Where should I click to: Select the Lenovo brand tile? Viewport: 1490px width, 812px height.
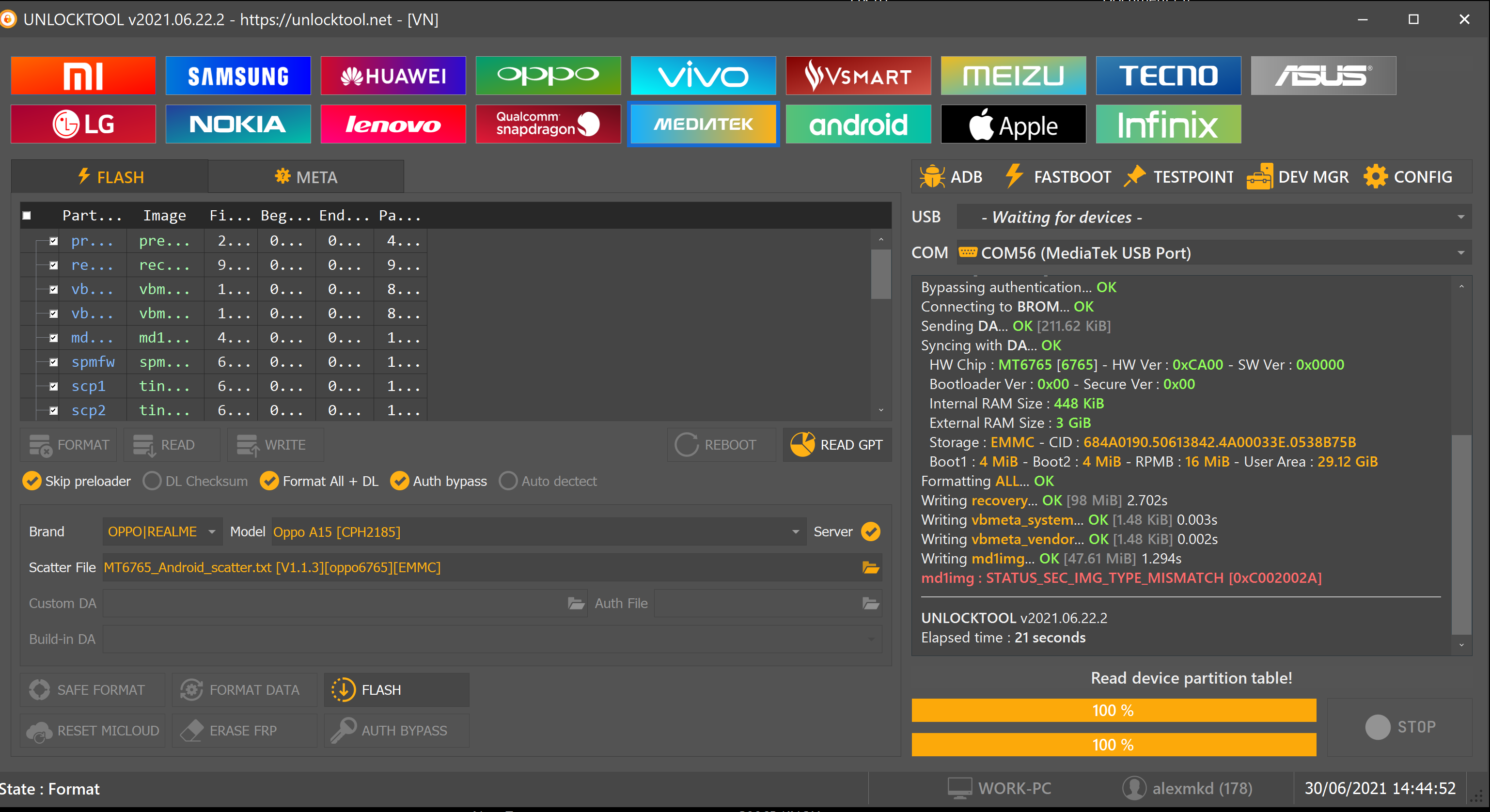click(x=393, y=124)
